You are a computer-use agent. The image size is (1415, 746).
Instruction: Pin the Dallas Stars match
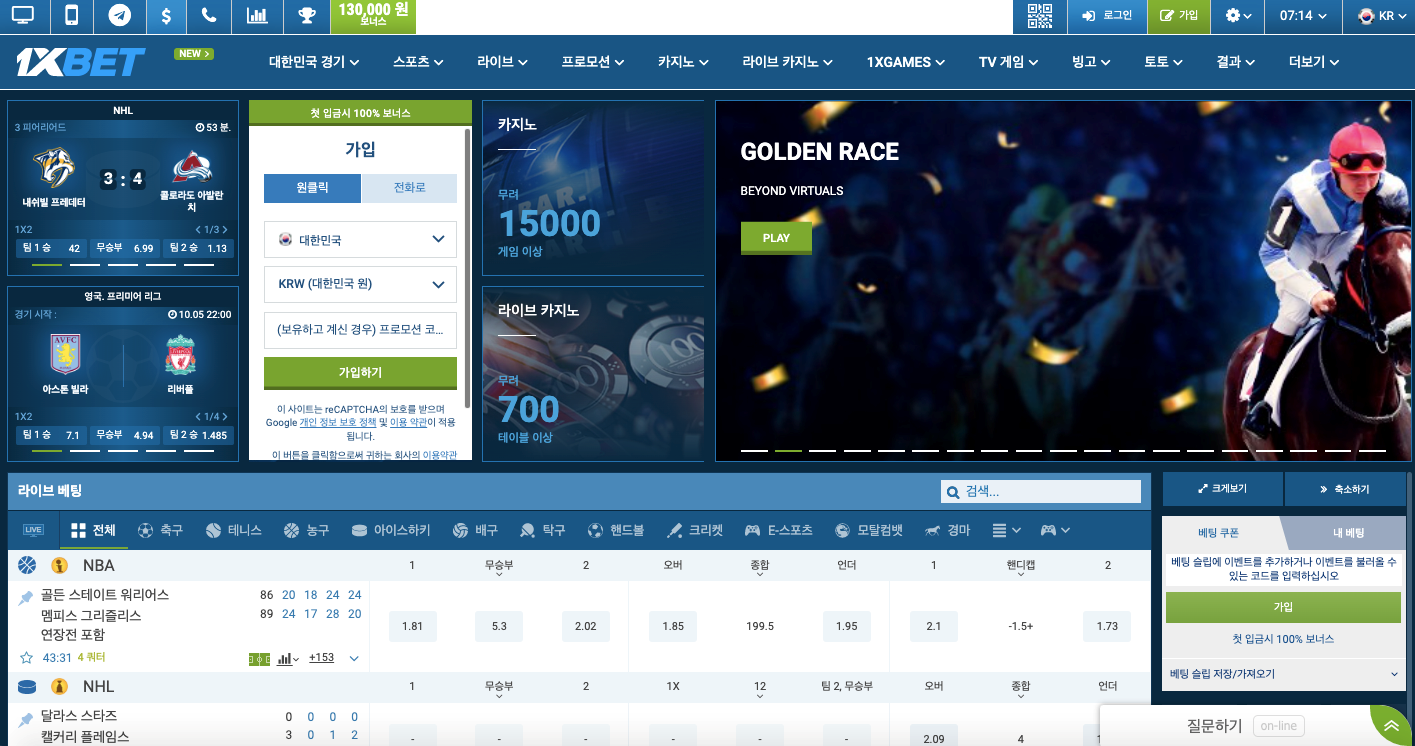(x=26, y=718)
